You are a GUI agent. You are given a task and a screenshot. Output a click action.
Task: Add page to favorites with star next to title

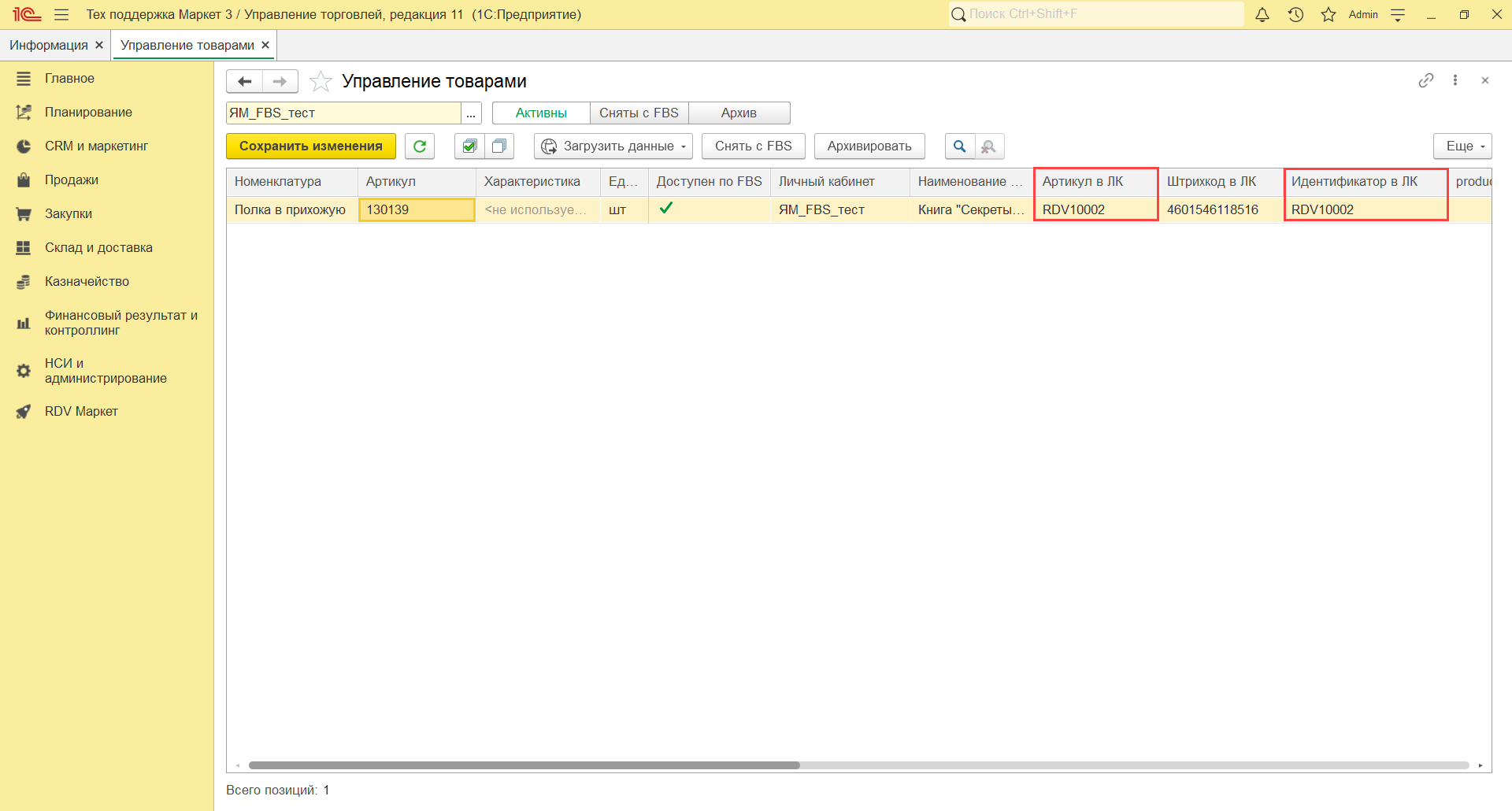[321, 81]
